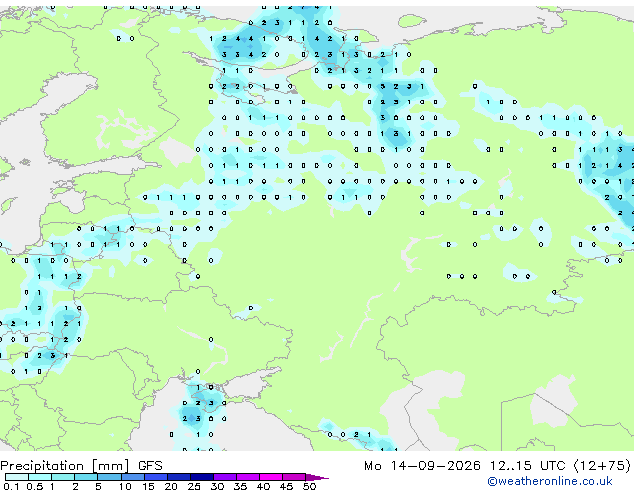This screenshot has height=490, width=634.
Task: Pick the 40–45 mm bright magenta swatch
Action: tap(271, 477)
